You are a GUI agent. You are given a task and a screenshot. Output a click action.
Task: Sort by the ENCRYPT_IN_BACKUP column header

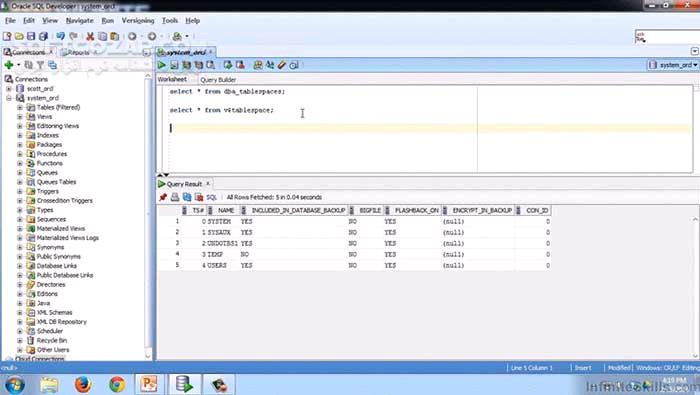[x=478, y=210]
